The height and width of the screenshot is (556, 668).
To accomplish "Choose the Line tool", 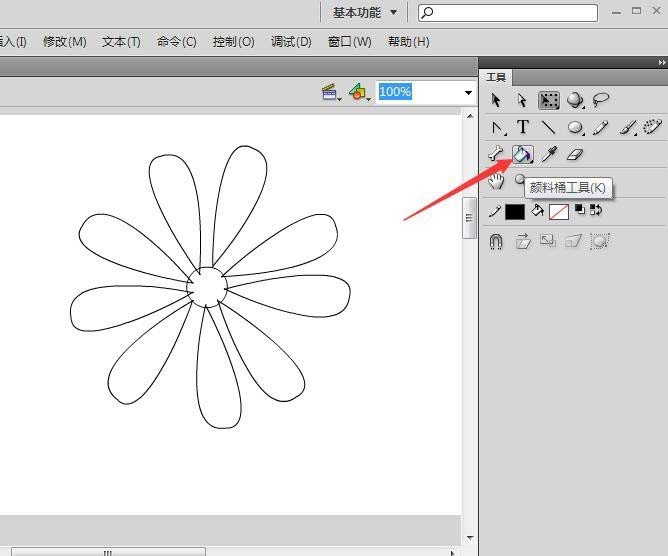I will (548, 127).
